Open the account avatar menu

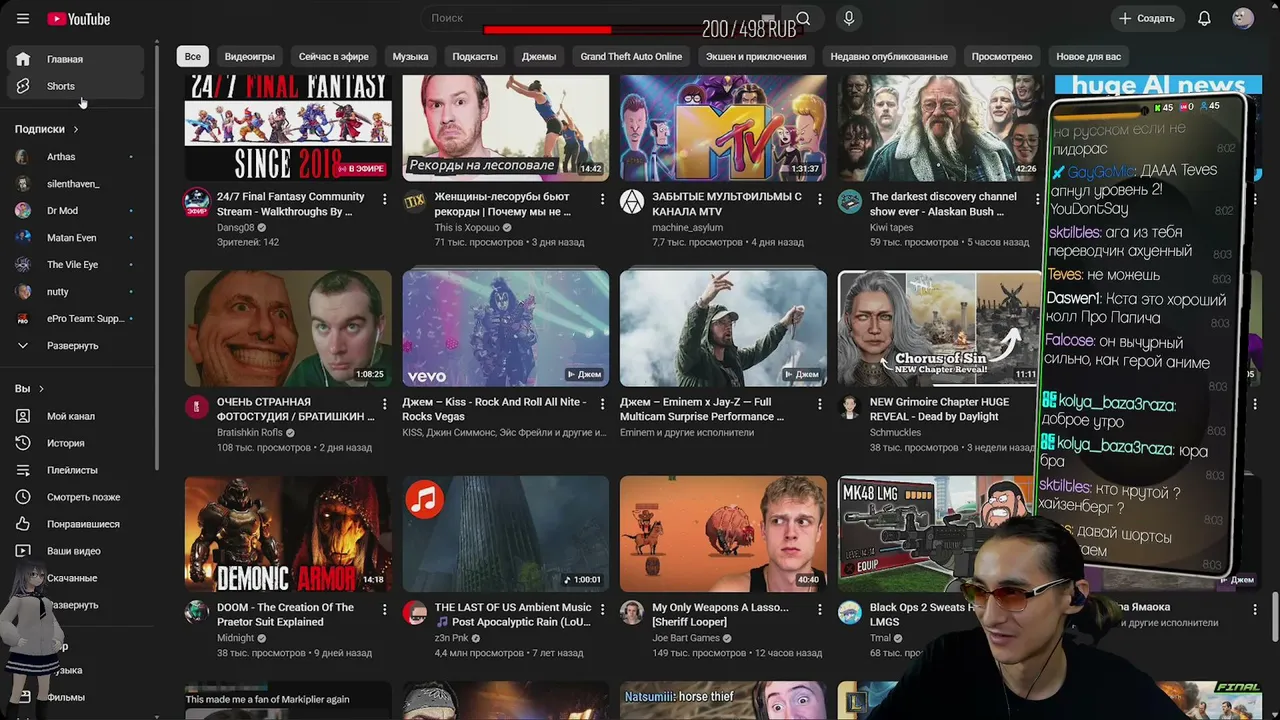tap(1243, 19)
